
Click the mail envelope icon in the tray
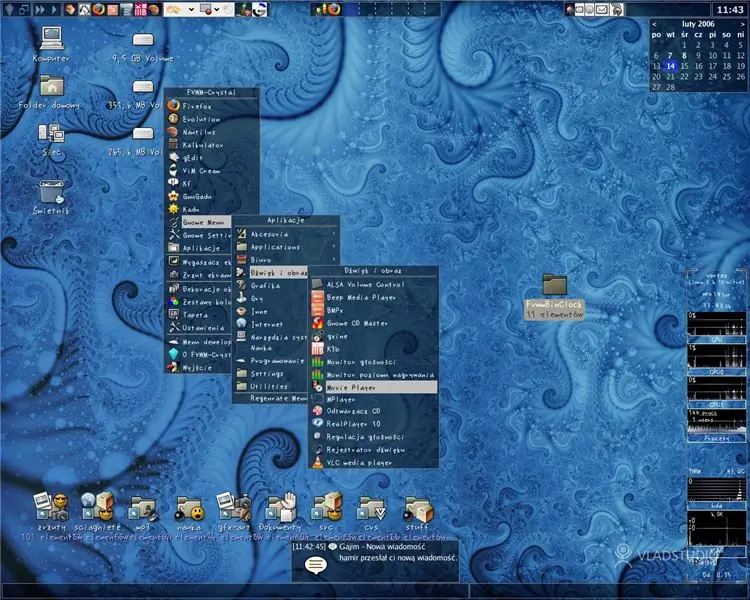coord(602,9)
